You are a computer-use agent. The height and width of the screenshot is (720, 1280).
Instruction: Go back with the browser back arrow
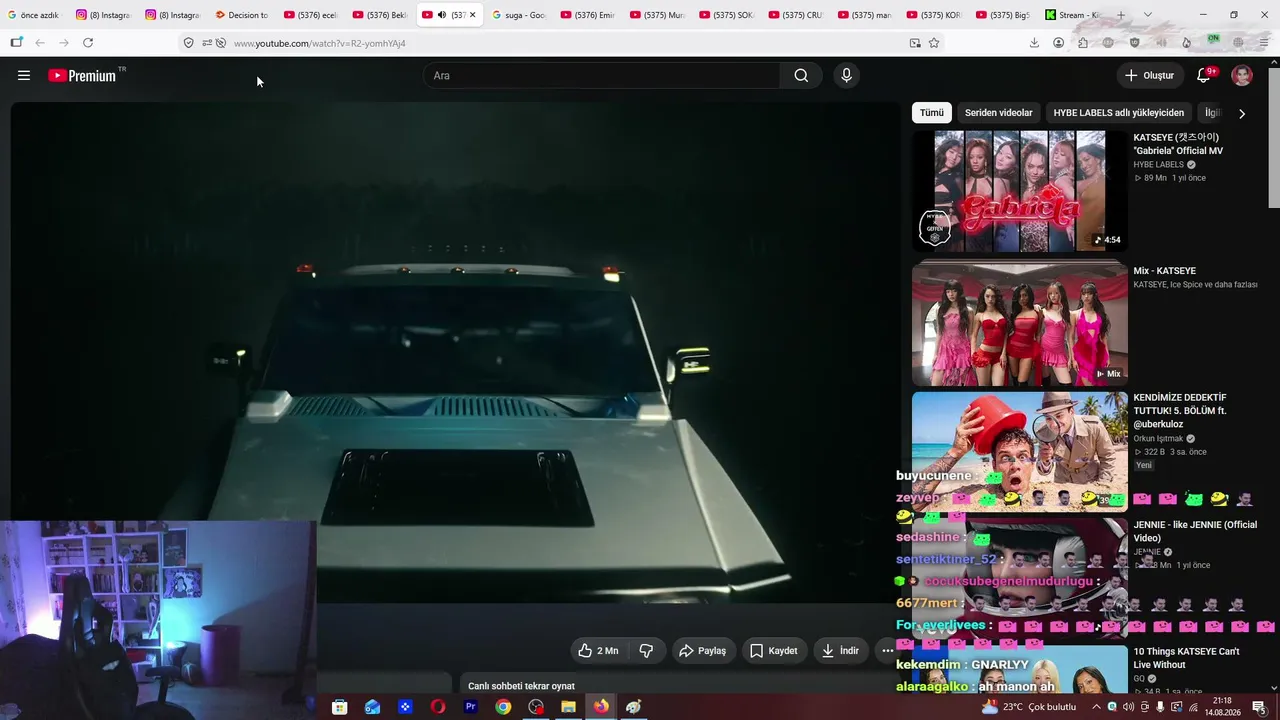pyautogui.click(x=40, y=43)
